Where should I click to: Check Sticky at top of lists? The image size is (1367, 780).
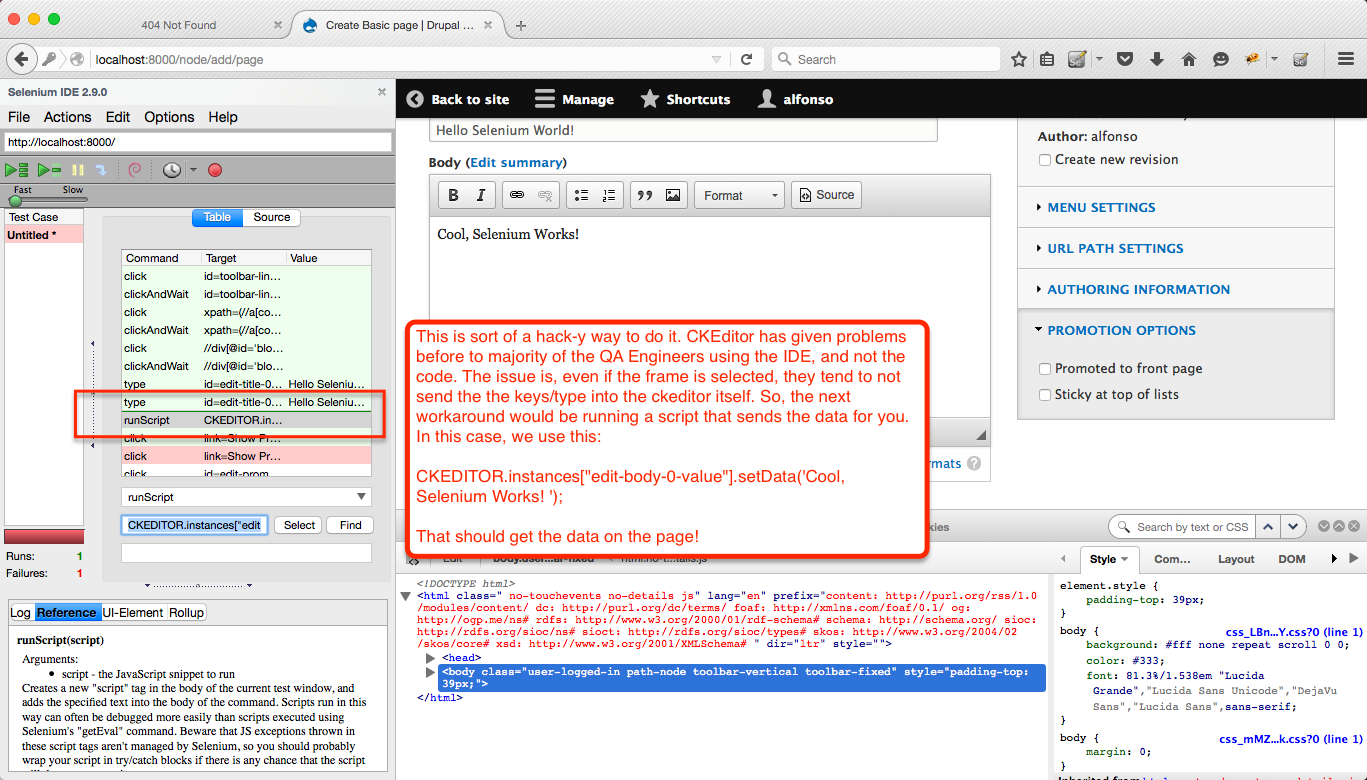tap(1045, 395)
